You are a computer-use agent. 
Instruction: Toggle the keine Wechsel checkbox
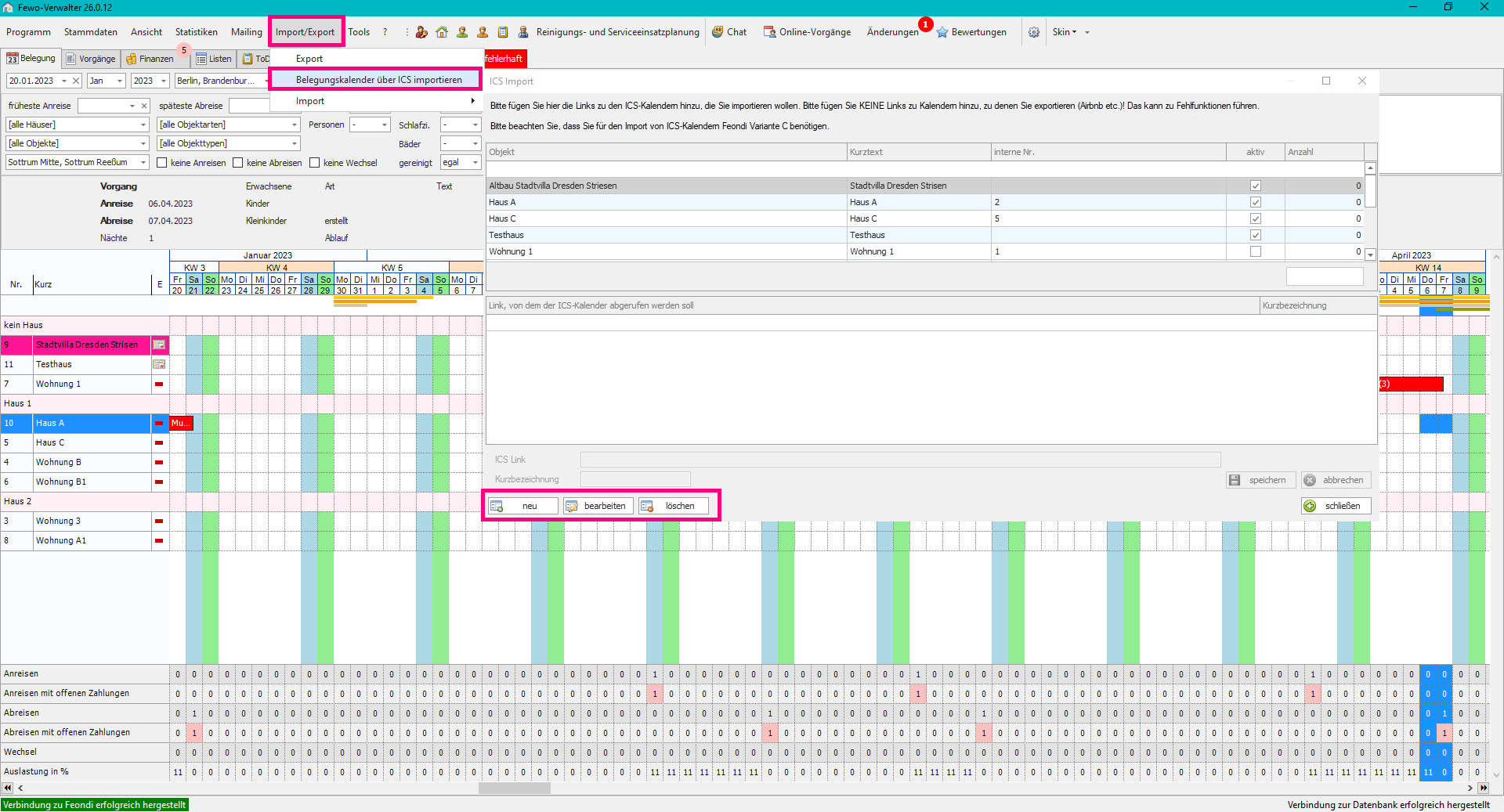click(315, 163)
